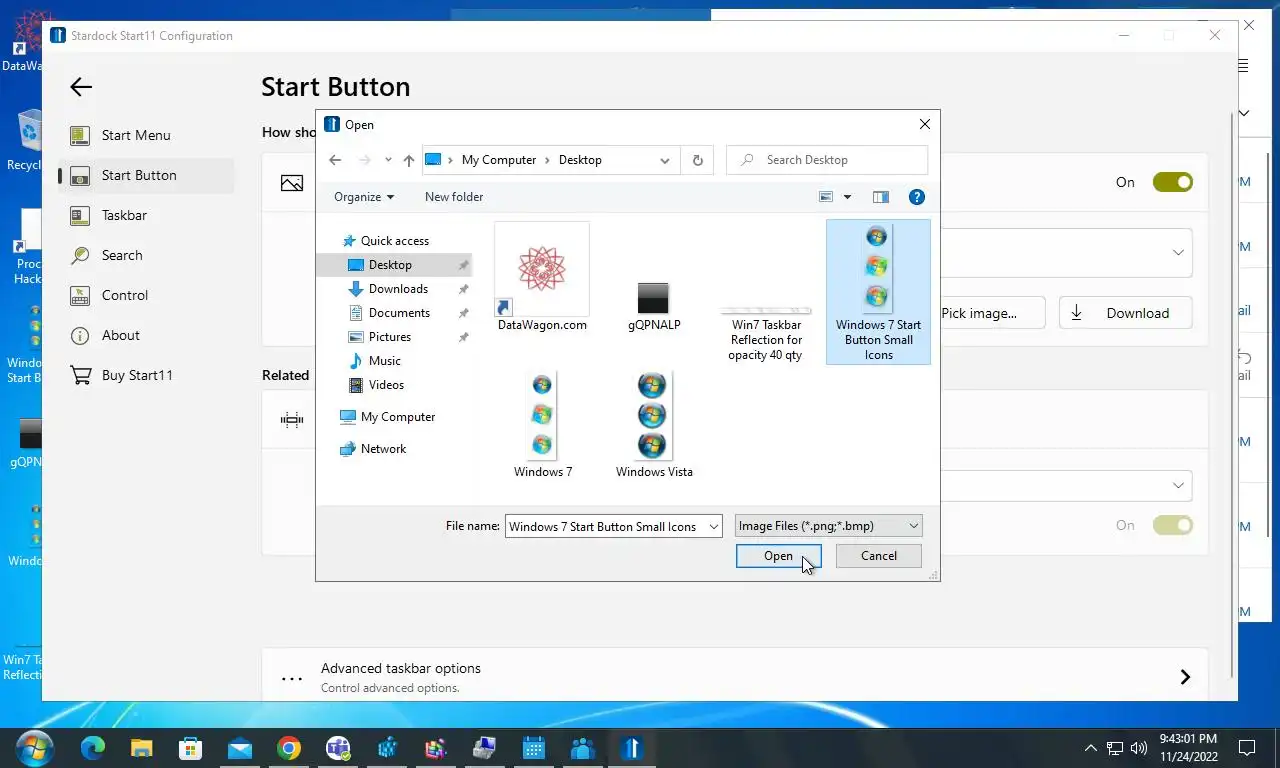
Task: Select the Windows 7 image file
Action: (543, 425)
